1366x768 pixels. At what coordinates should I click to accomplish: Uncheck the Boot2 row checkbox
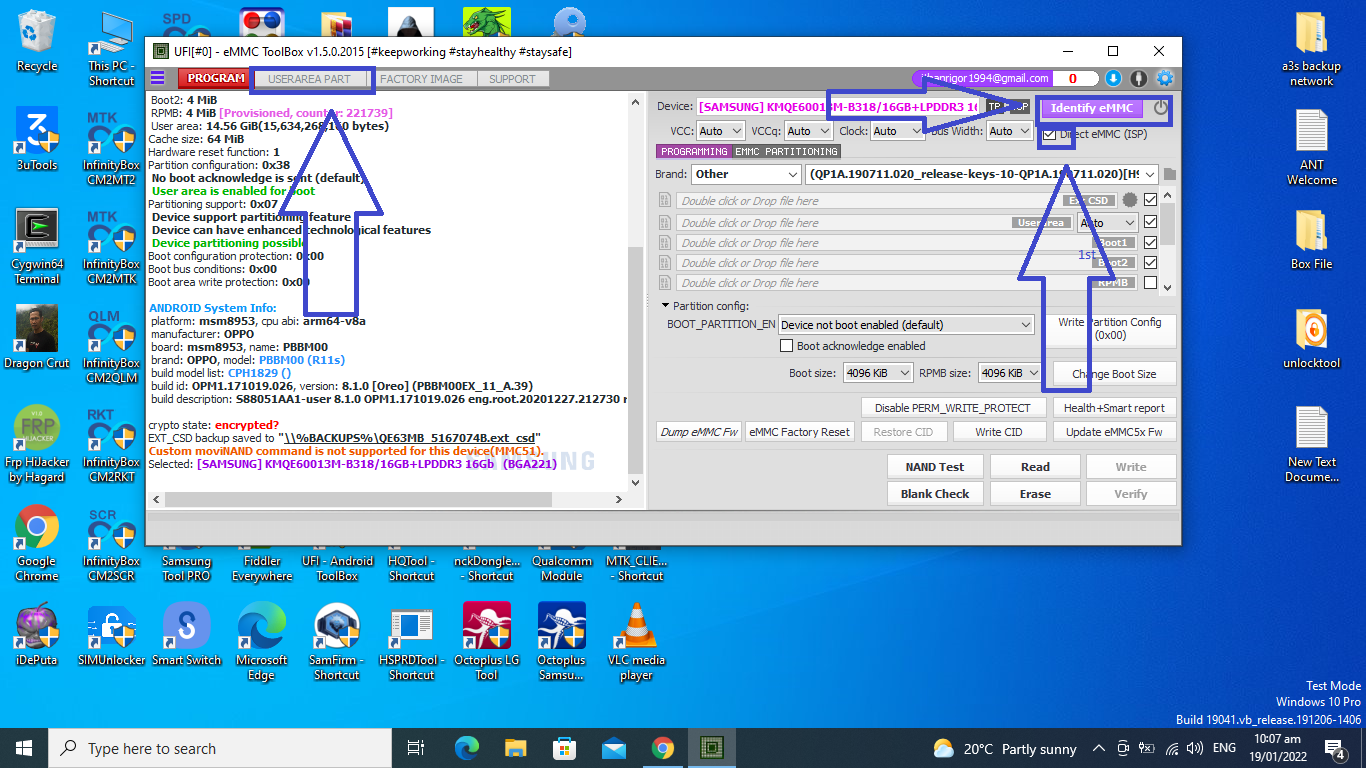tap(1151, 262)
